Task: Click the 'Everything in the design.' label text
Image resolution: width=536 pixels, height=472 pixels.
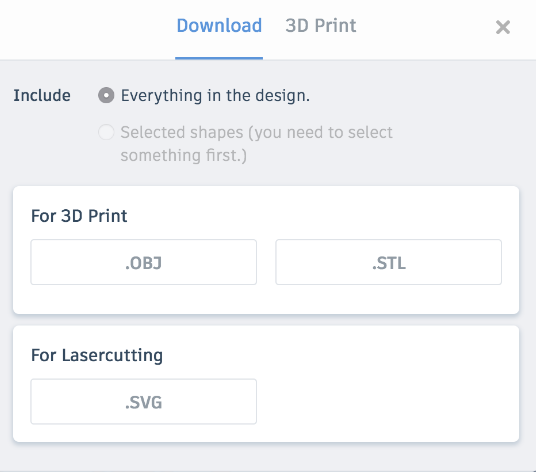Action: (215, 95)
